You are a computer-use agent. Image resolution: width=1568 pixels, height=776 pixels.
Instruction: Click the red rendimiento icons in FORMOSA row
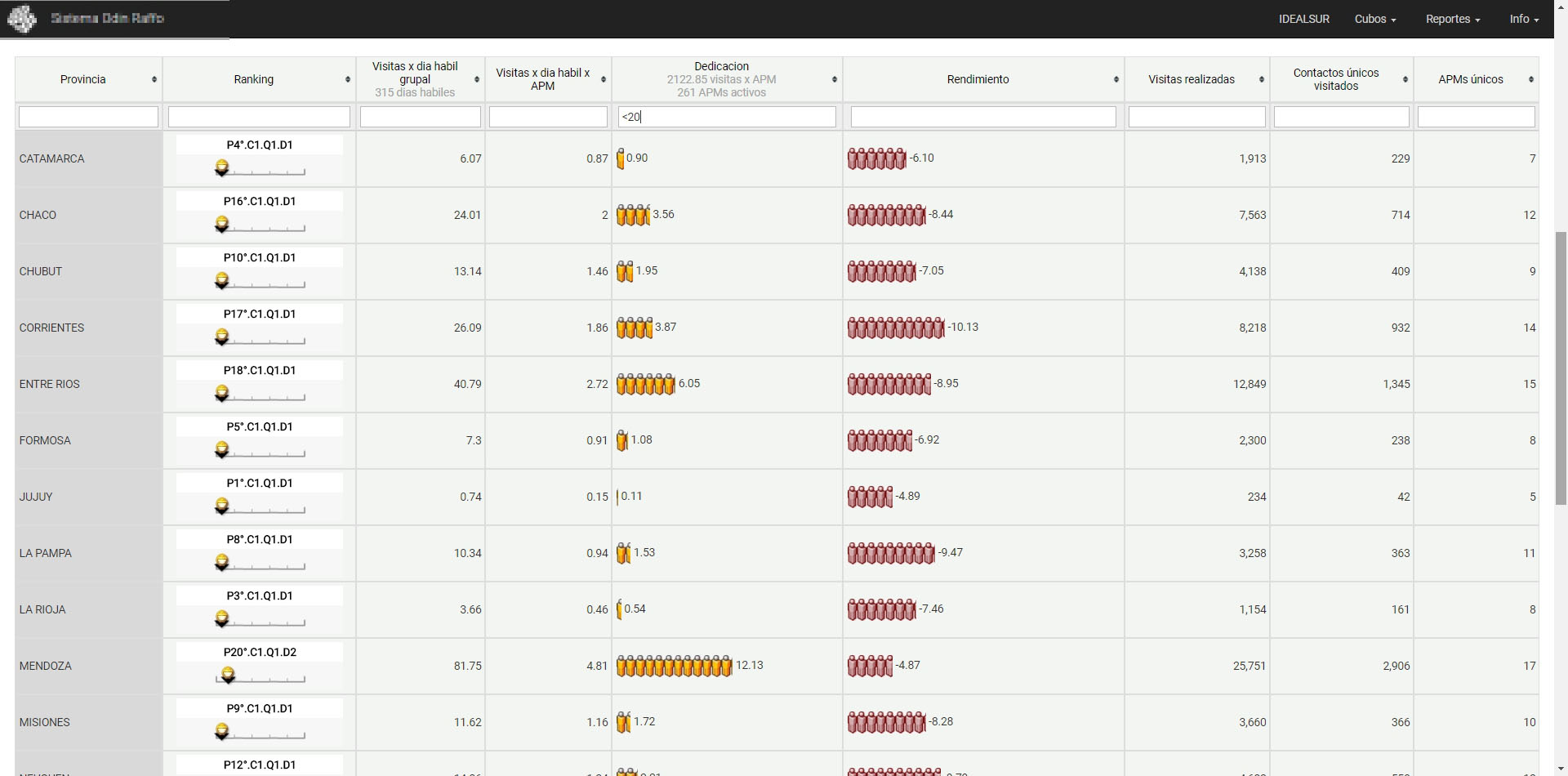[880, 440]
